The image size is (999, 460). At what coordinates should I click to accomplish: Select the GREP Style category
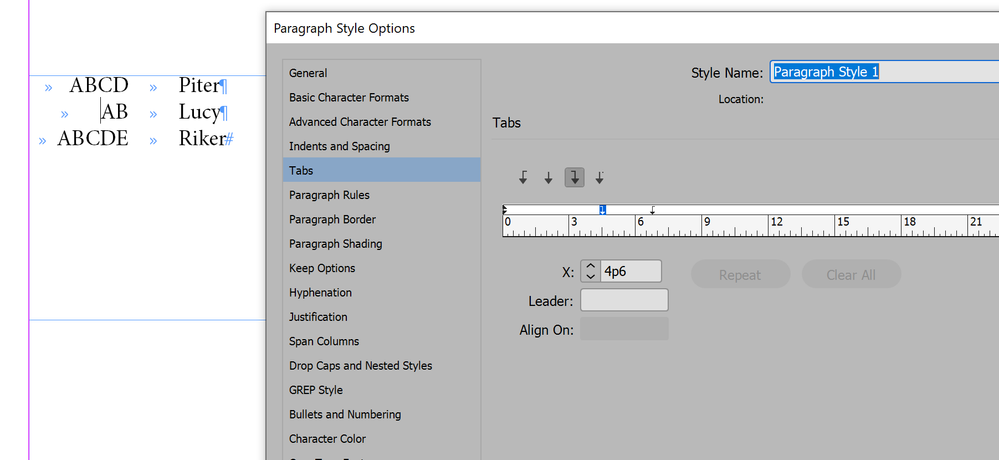(316, 390)
